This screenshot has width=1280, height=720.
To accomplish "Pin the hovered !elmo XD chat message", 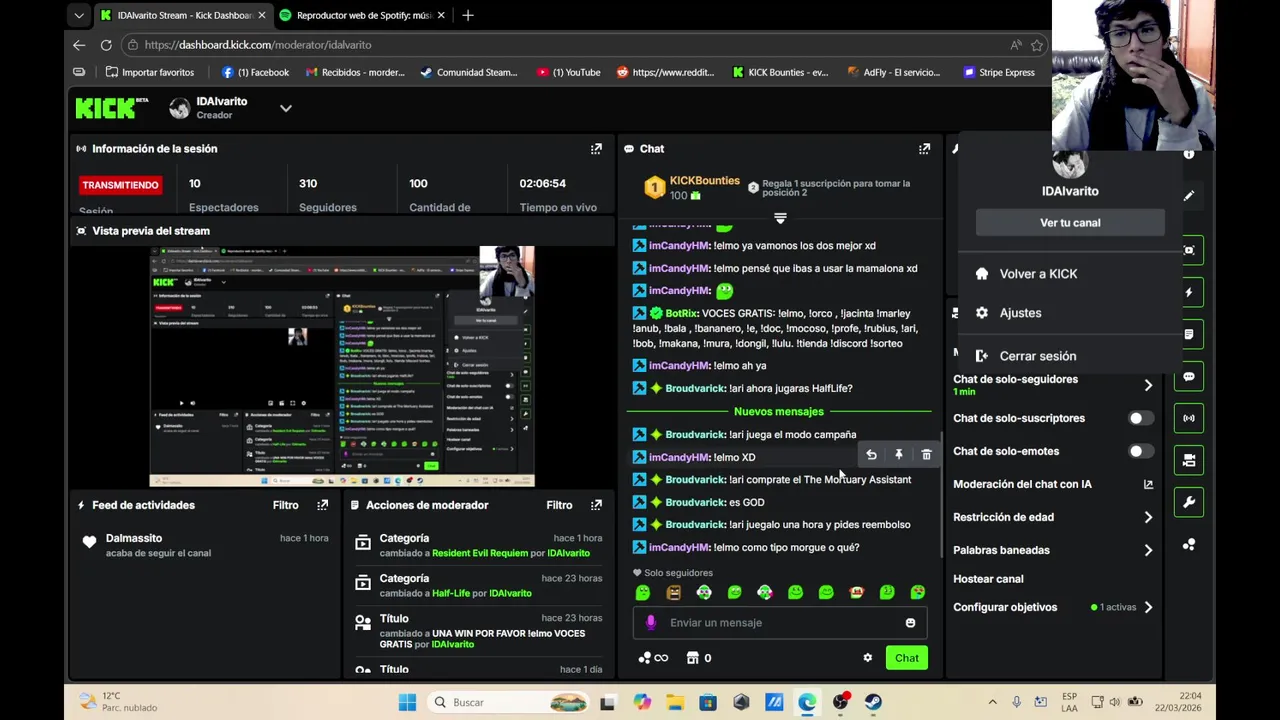I will pyautogui.click(x=898, y=455).
